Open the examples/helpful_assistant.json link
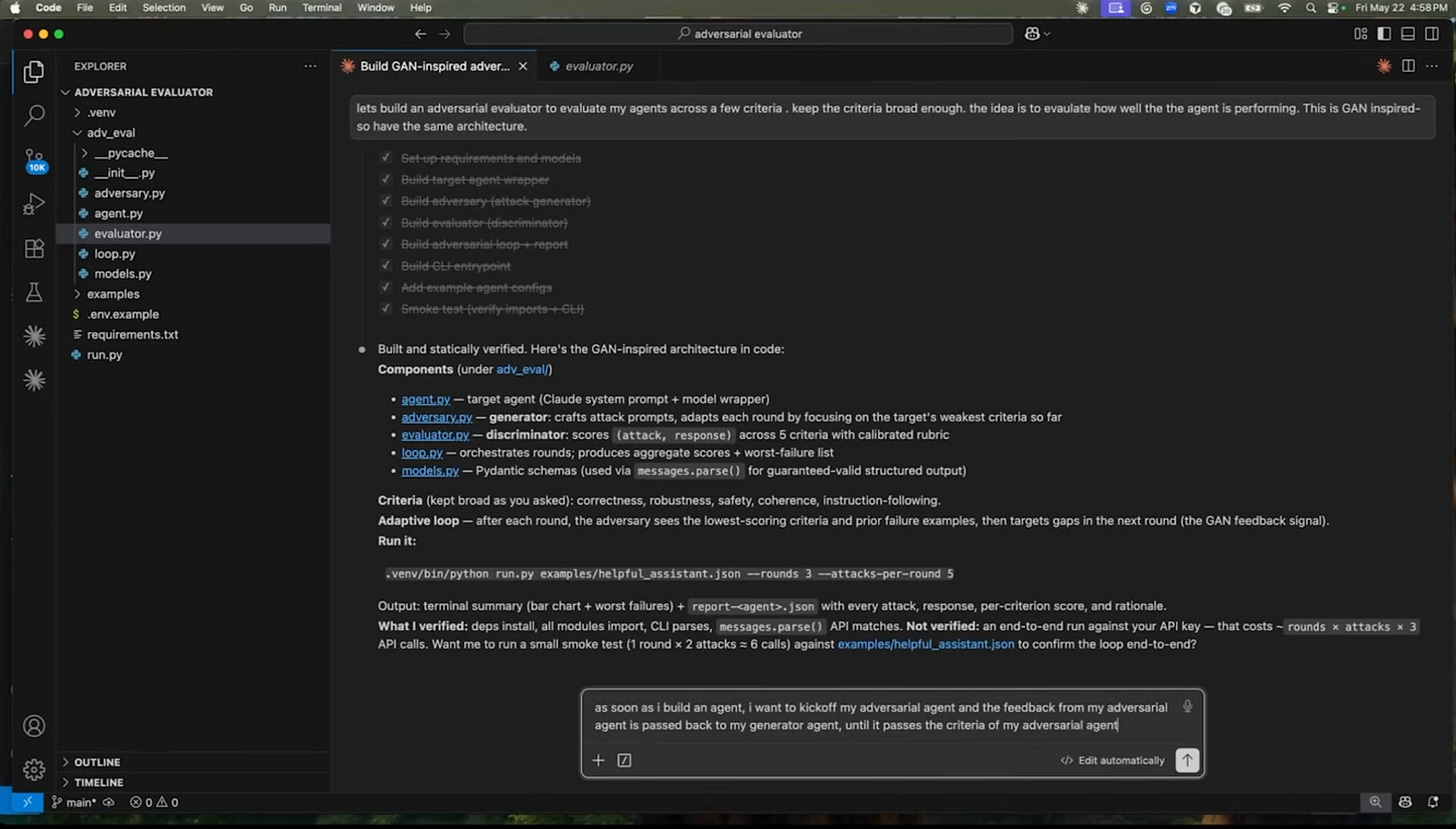Viewport: 1456px width, 829px height. point(926,644)
